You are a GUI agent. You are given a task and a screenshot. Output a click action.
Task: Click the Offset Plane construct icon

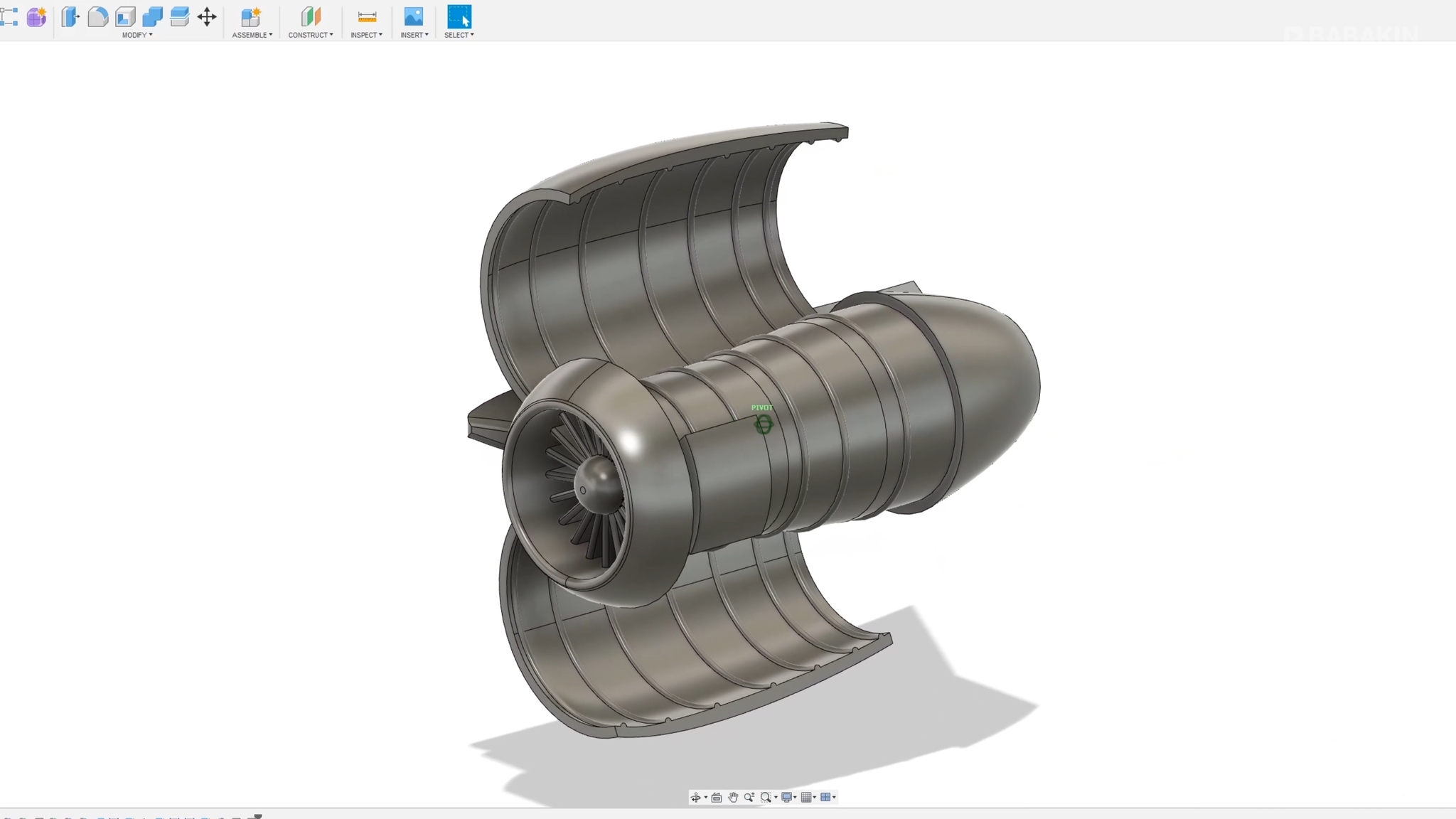[311, 16]
